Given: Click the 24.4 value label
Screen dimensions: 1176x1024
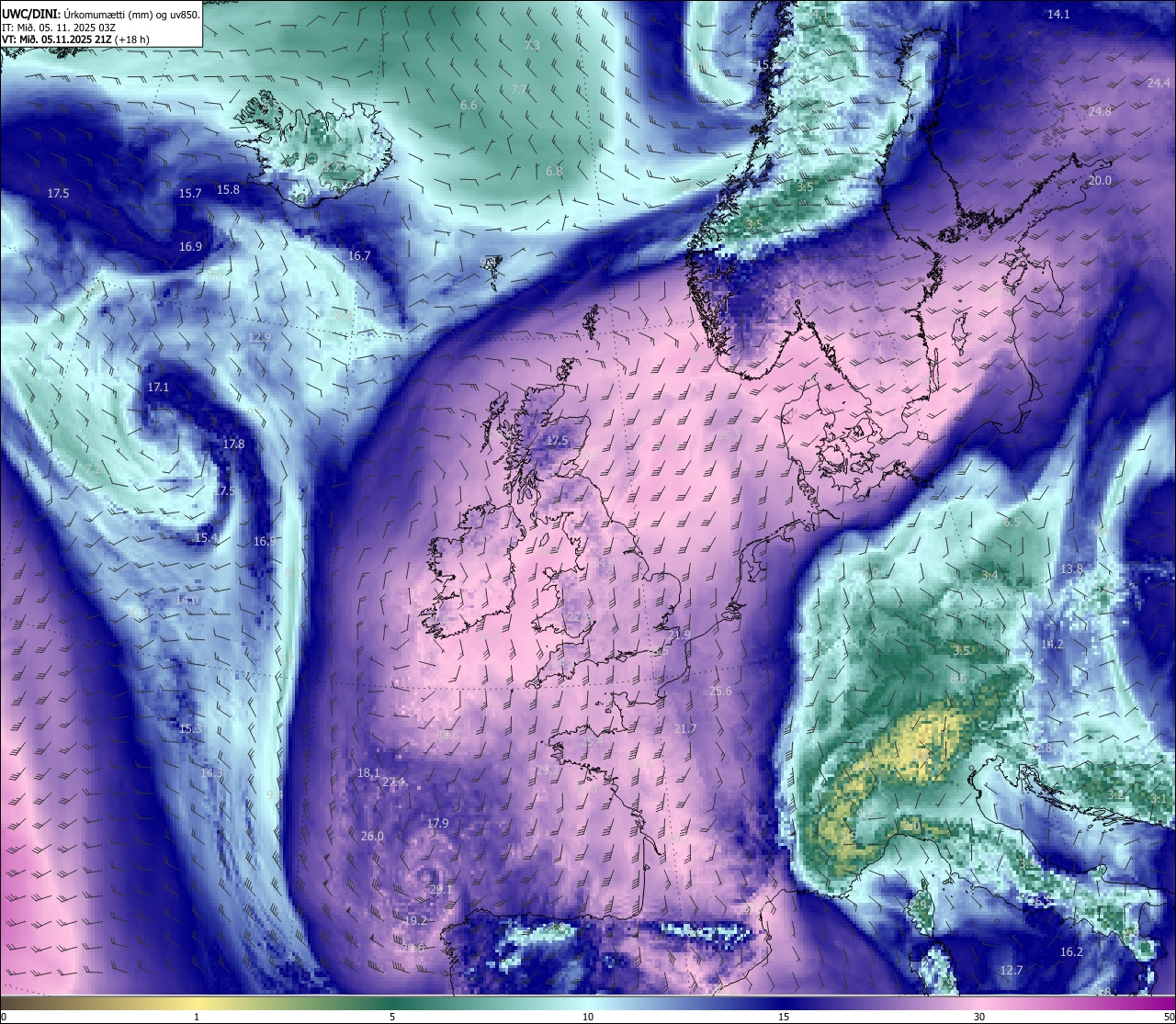Looking at the screenshot, I should [x=1159, y=83].
